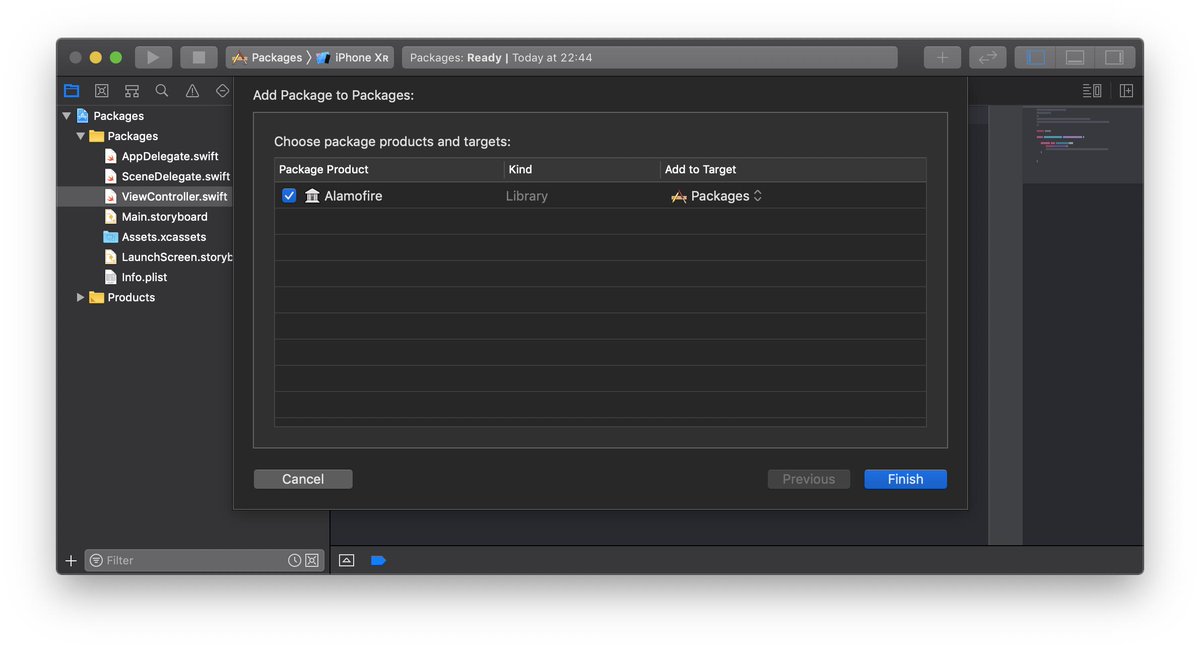The height and width of the screenshot is (649, 1200).
Task: Click the Packages scheme in the toolbar
Action: point(267,58)
